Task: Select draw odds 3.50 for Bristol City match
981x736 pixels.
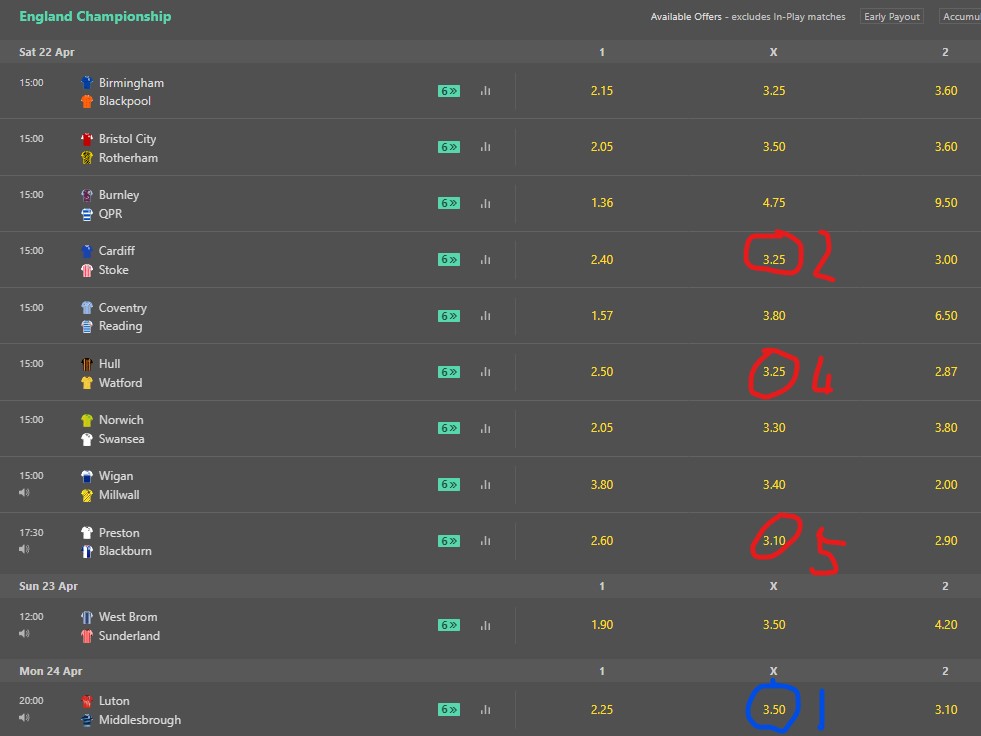Action: [x=774, y=146]
